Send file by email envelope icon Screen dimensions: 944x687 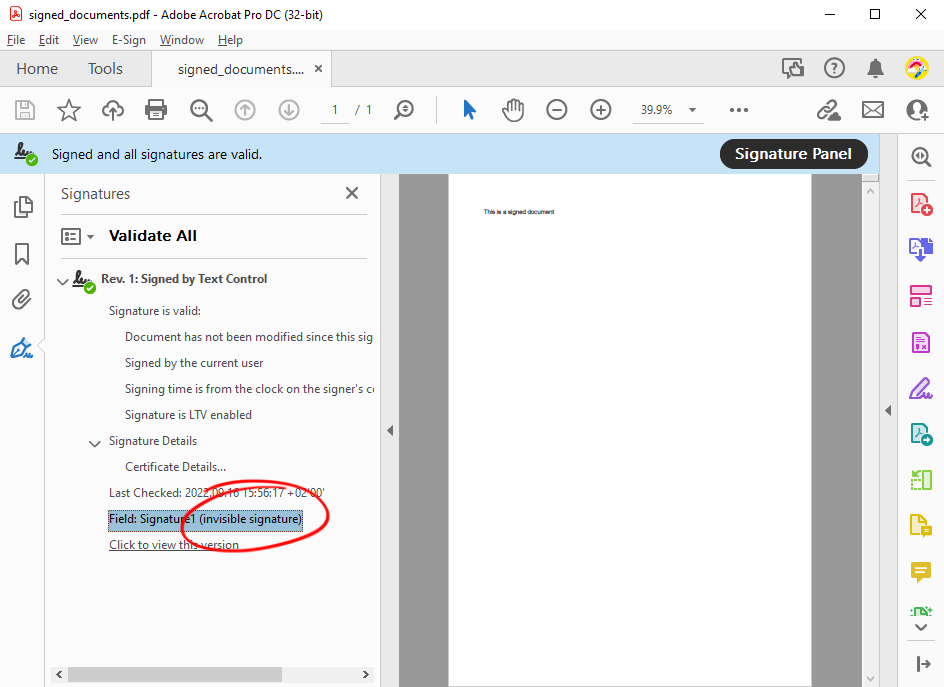click(873, 110)
